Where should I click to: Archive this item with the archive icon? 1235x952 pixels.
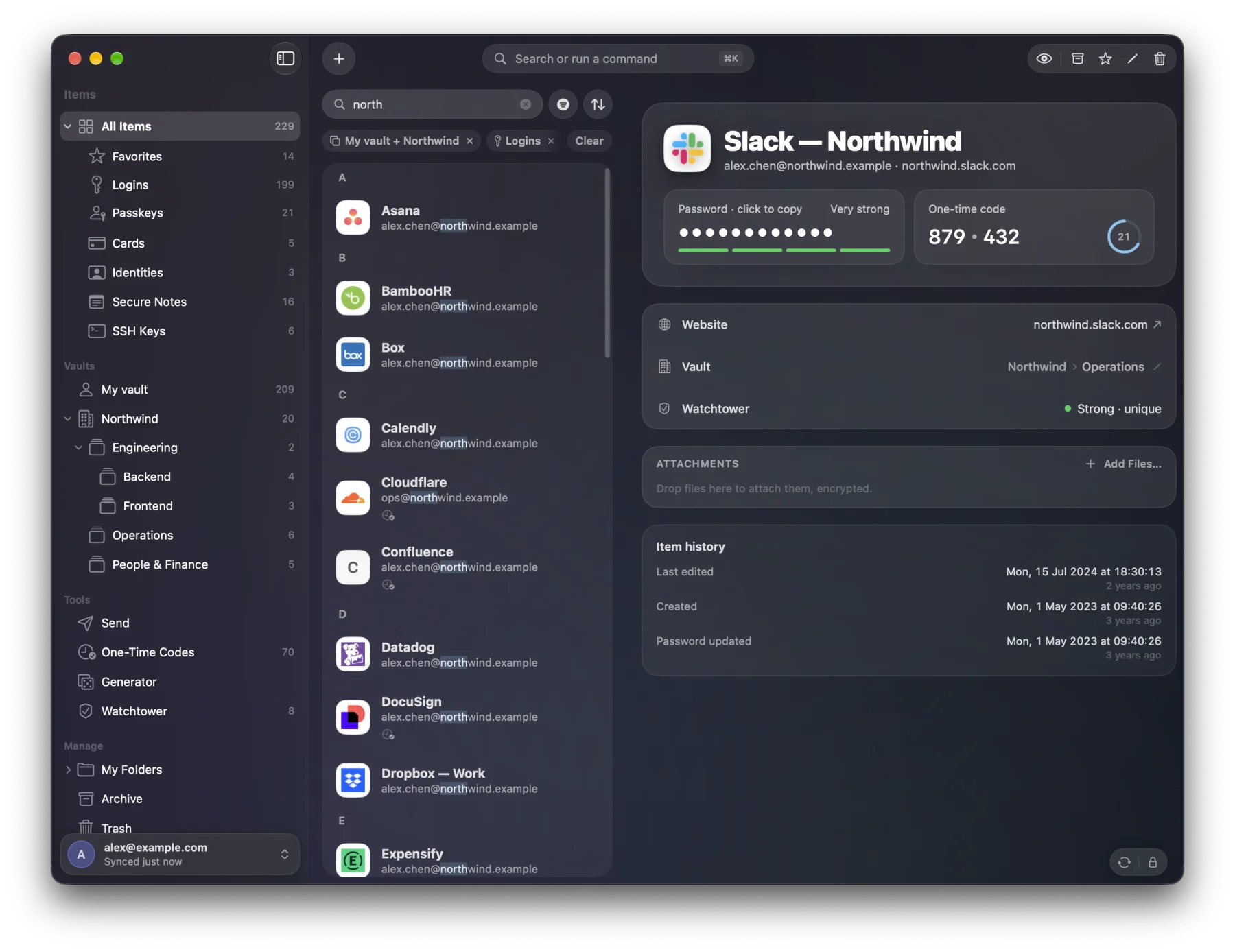pos(1078,59)
